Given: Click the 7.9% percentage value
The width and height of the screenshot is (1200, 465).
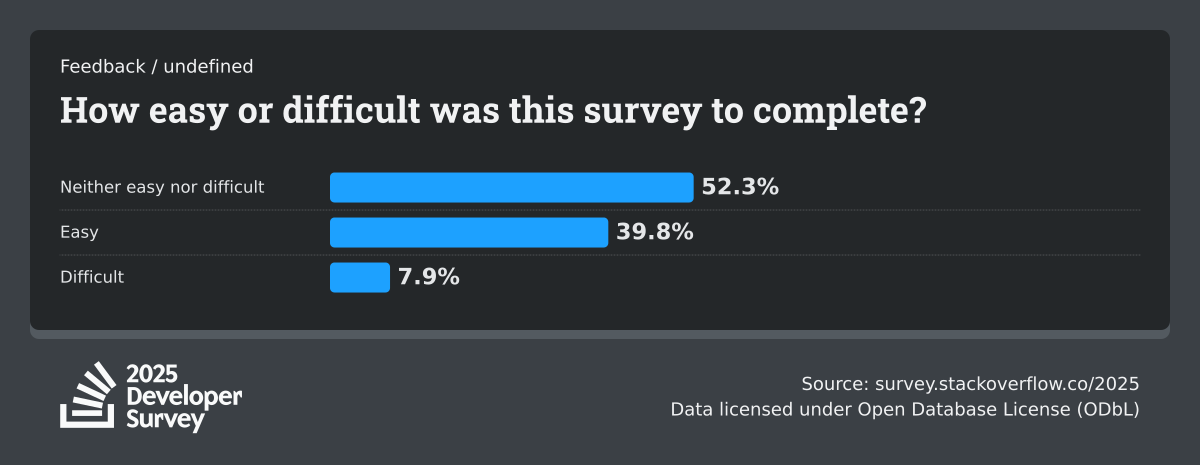Looking at the screenshot, I should coord(429,277).
